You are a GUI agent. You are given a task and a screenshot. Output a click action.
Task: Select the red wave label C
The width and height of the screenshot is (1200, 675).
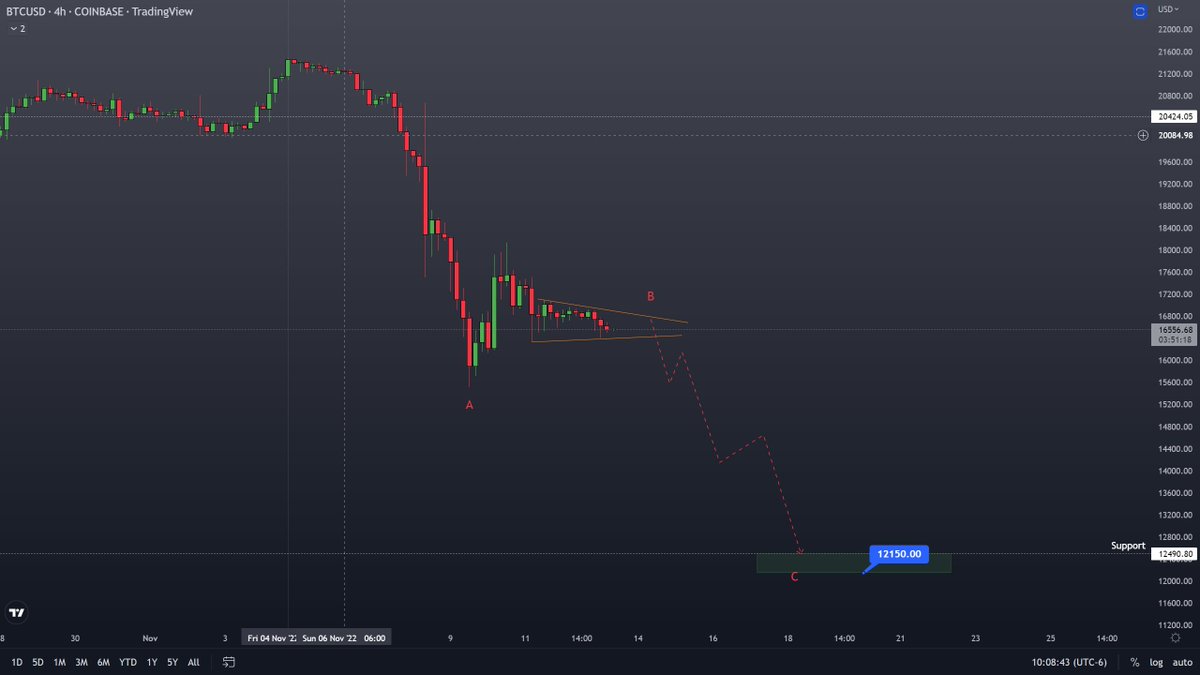(x=794, y=577)
